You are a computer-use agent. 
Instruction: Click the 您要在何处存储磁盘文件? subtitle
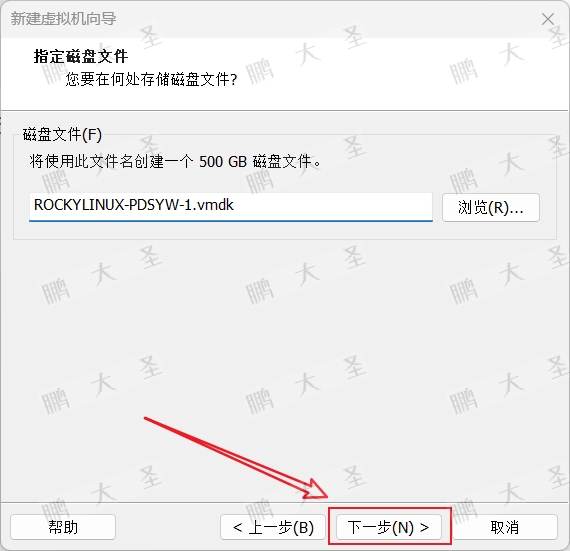click(x=151, y=79)
